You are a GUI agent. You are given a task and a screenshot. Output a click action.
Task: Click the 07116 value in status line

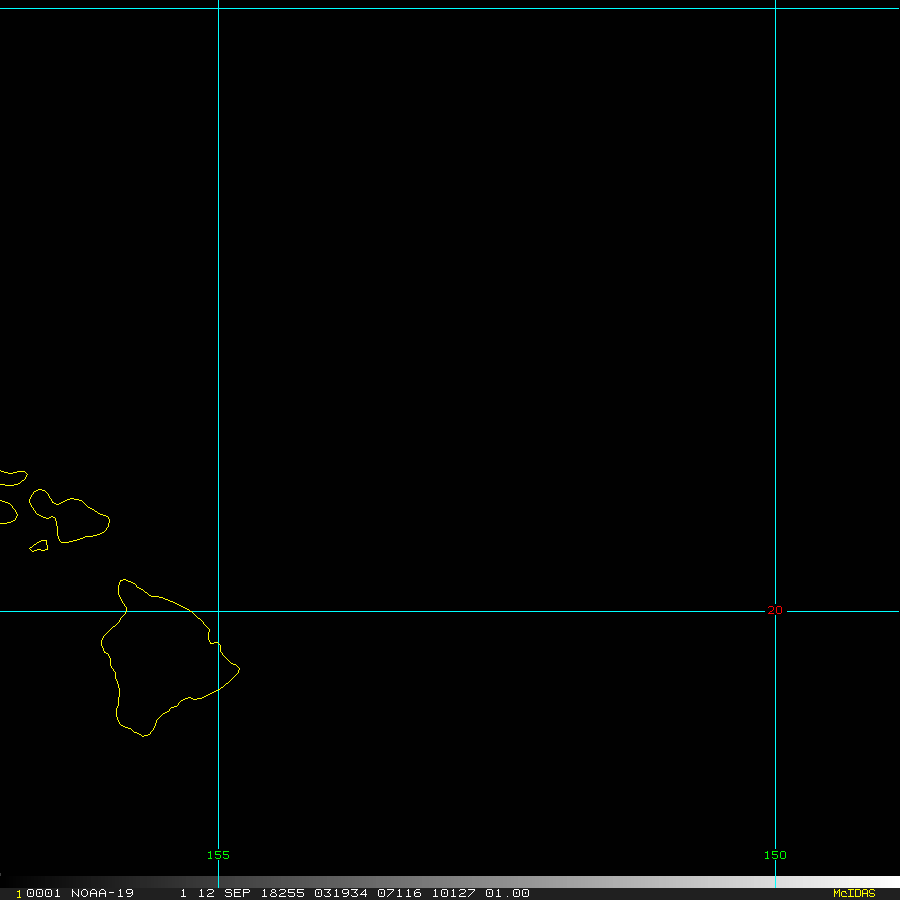pos(395,893)
